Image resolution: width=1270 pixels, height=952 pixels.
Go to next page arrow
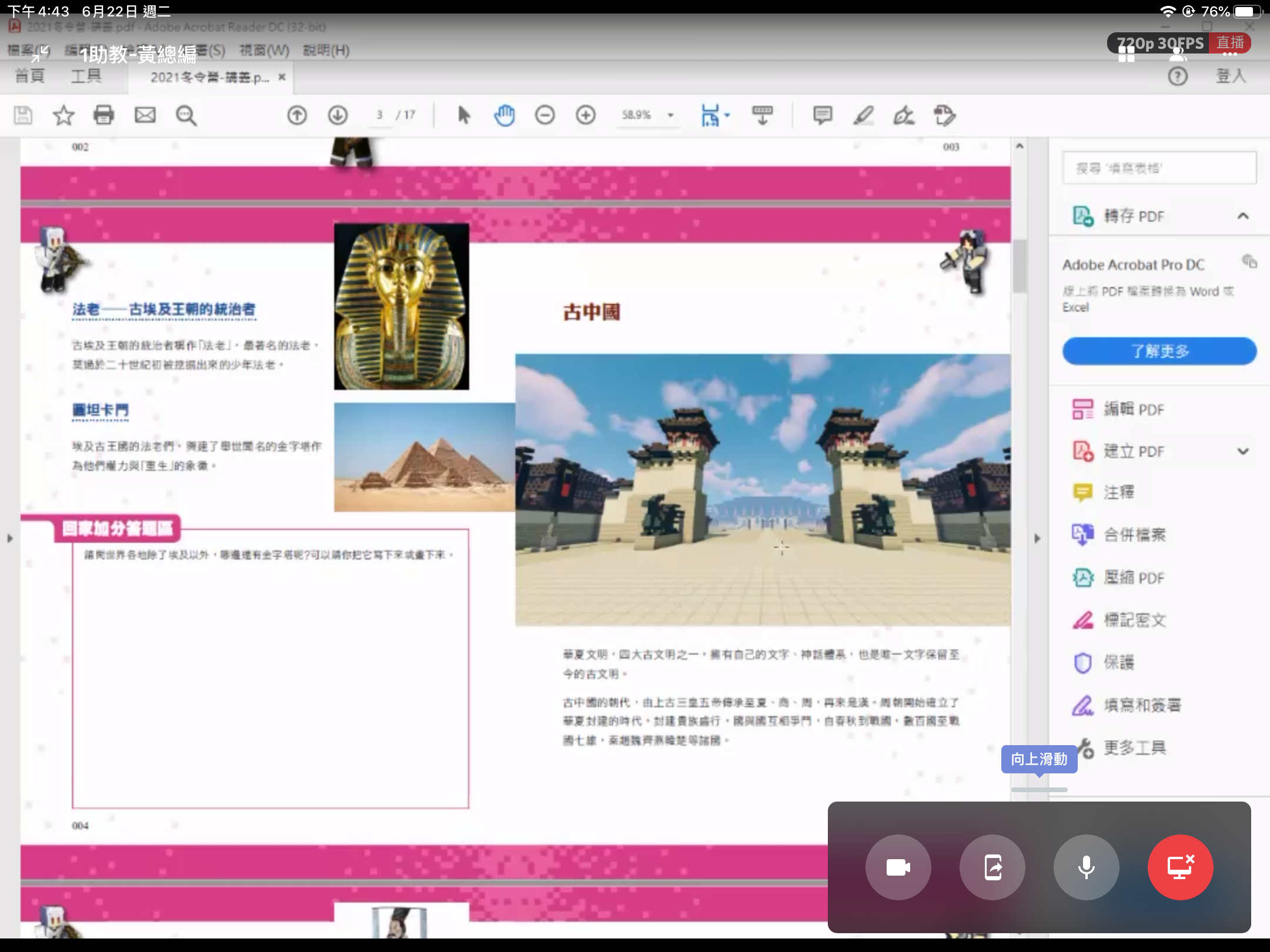click(337, 115)
